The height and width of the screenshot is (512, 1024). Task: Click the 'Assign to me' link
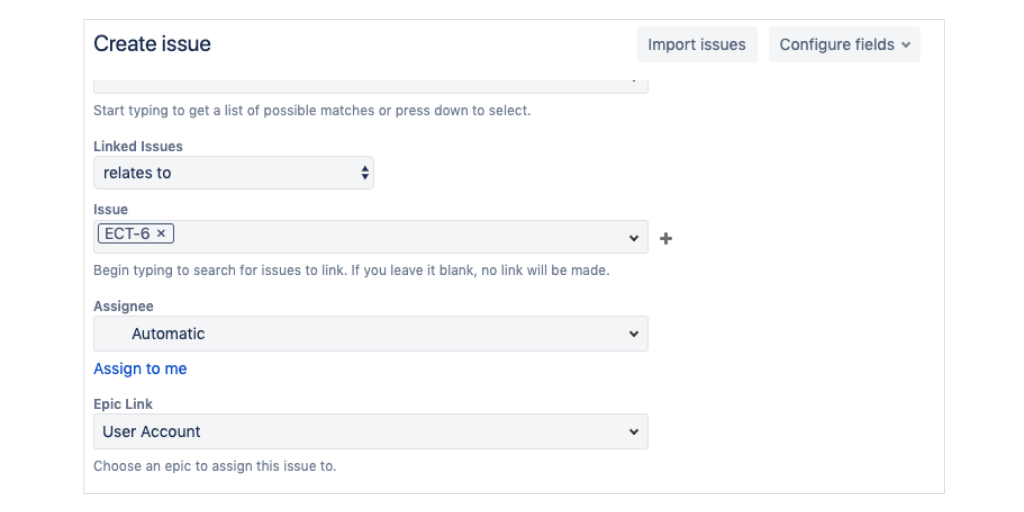(140, 369)
